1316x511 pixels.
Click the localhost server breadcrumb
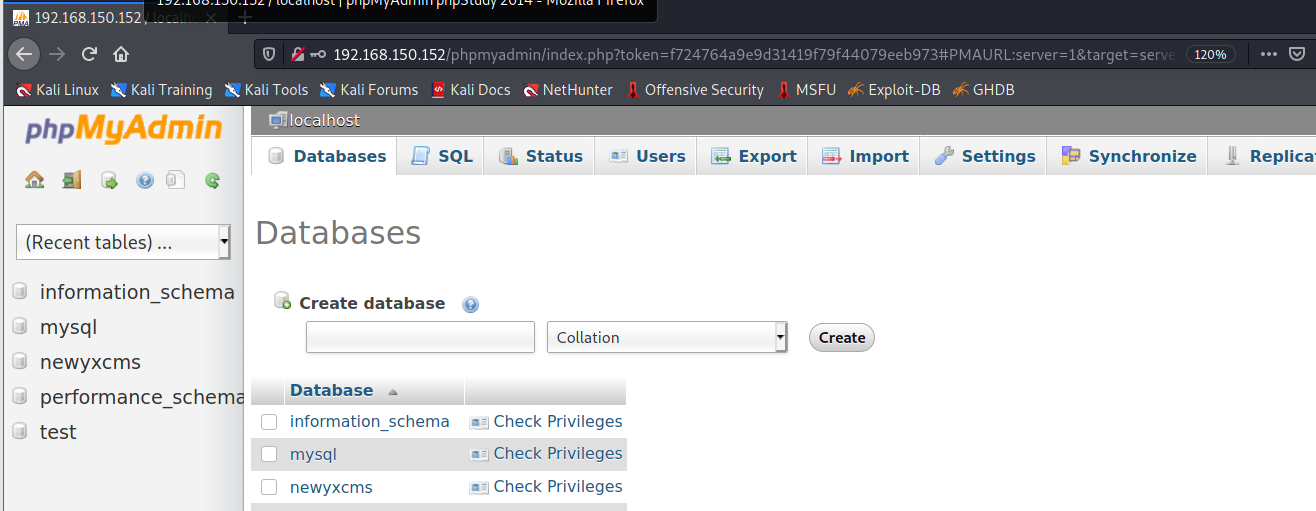tap(324, 121)
